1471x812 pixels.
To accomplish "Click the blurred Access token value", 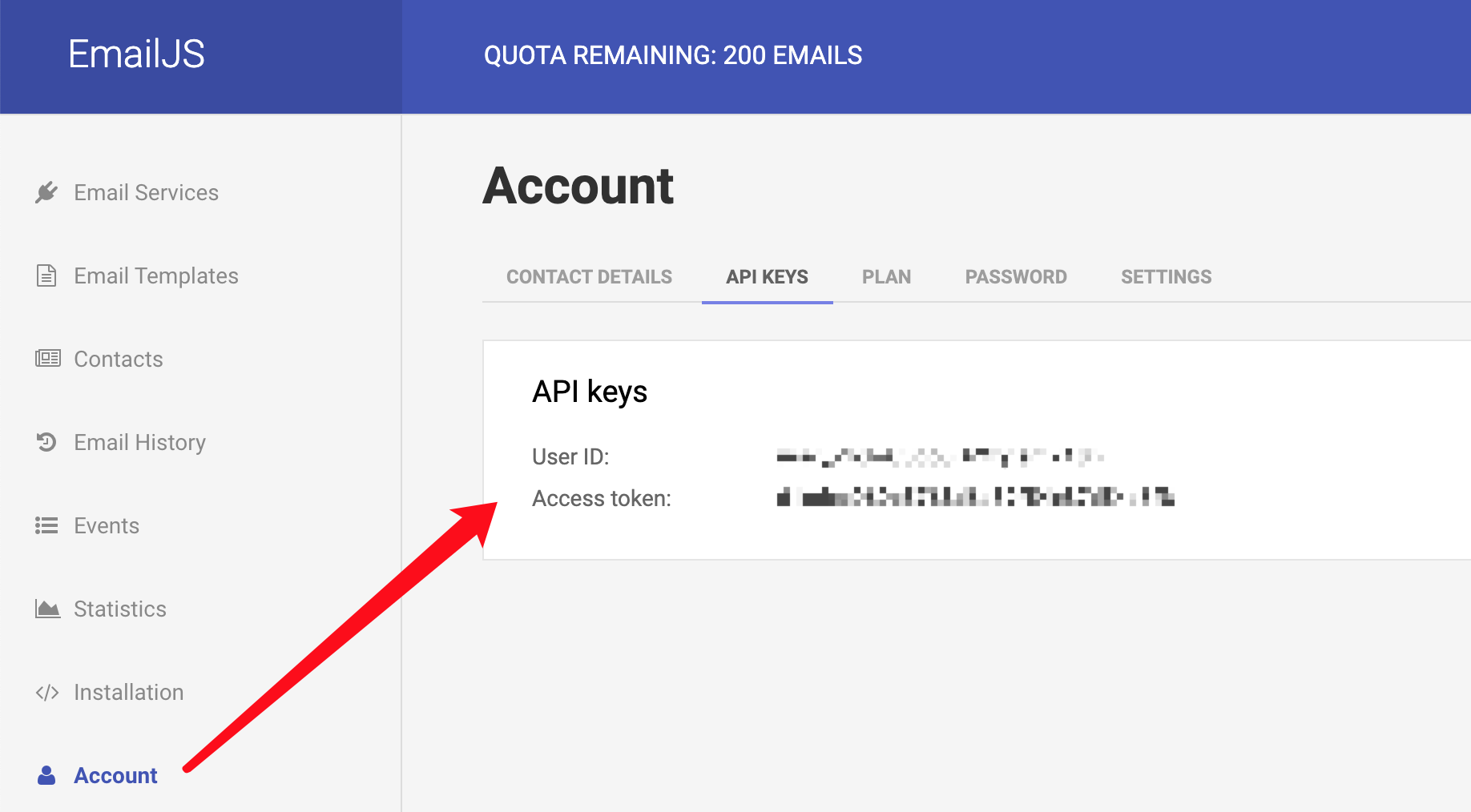I will 975,498.
